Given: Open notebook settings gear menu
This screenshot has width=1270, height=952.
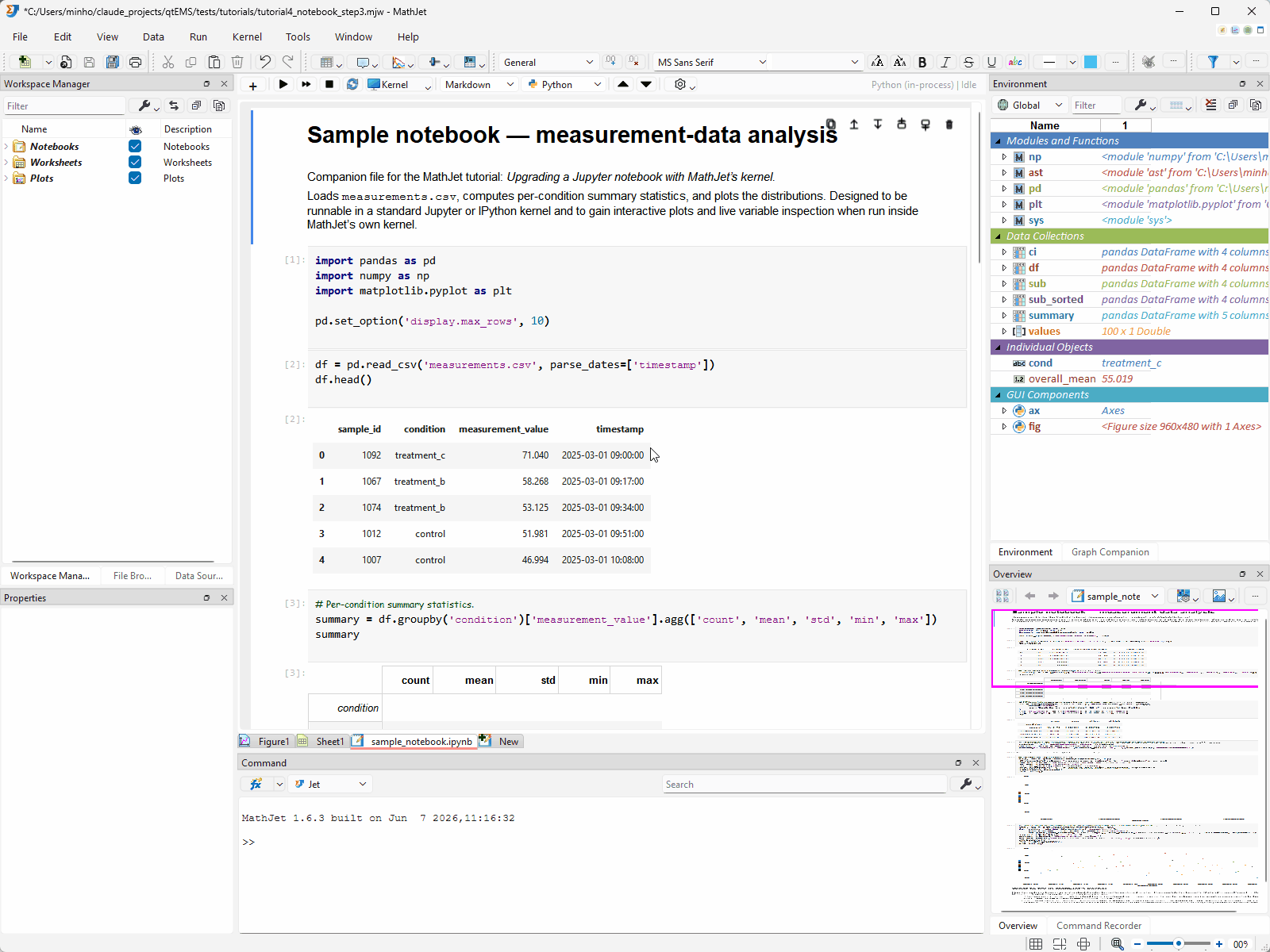Looking at the screenshot, I should click(x=683, y=84).
